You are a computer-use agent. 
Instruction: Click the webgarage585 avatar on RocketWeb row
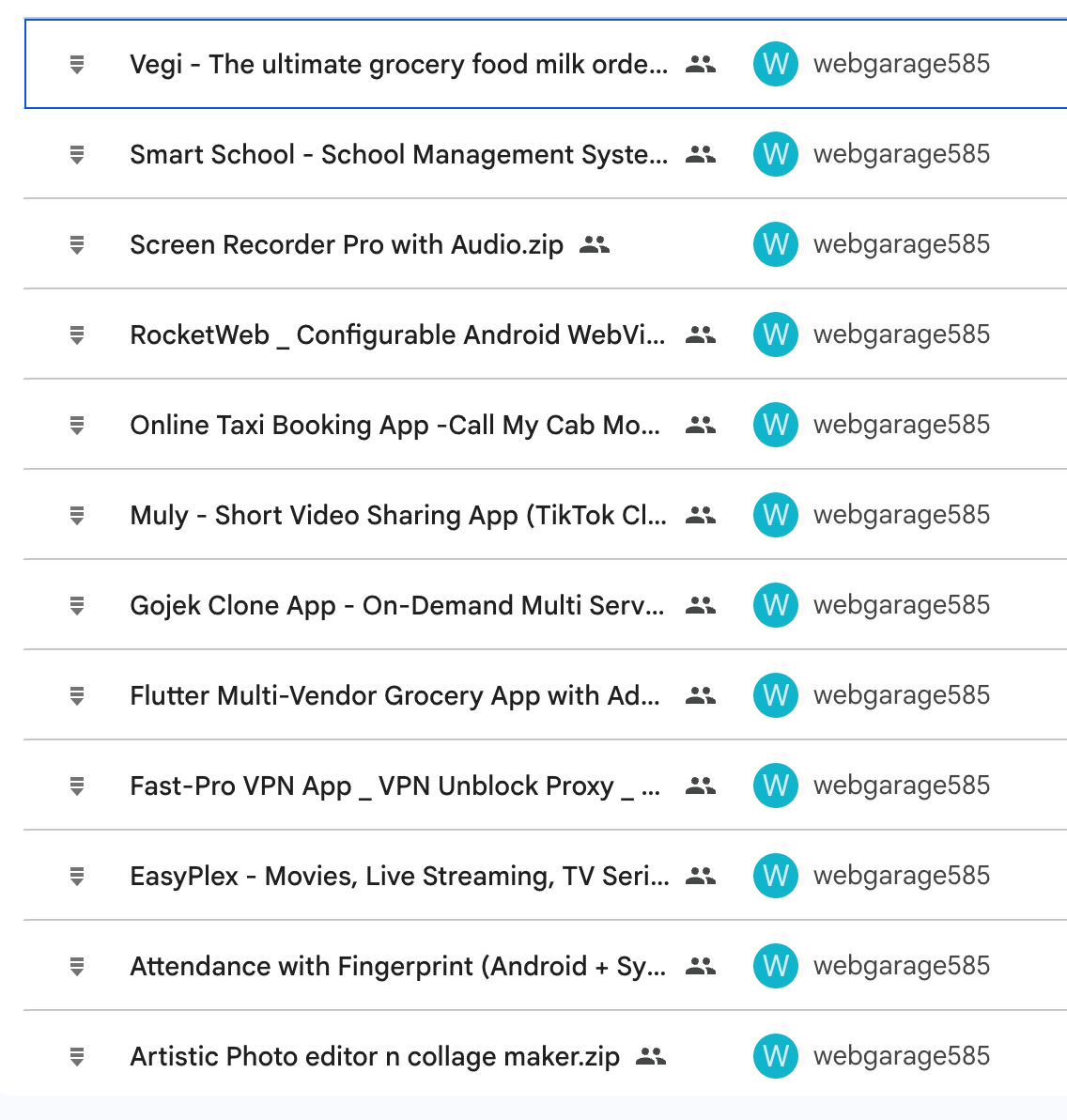point(776,334)
